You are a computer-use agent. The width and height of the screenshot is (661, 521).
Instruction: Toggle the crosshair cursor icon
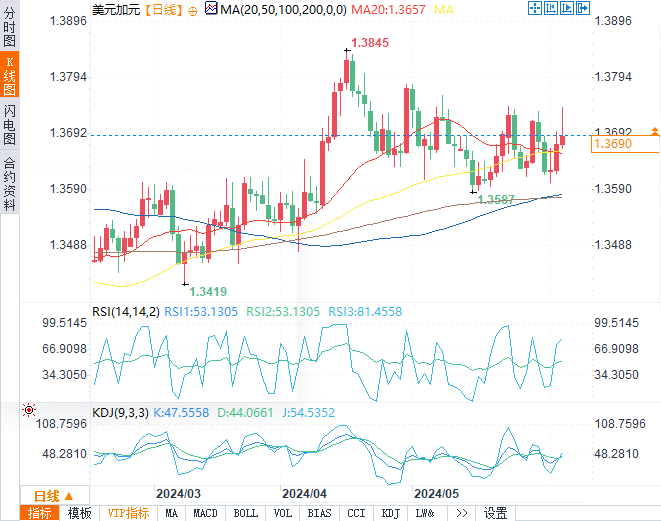pyautogui.click(x=535, y=8)
